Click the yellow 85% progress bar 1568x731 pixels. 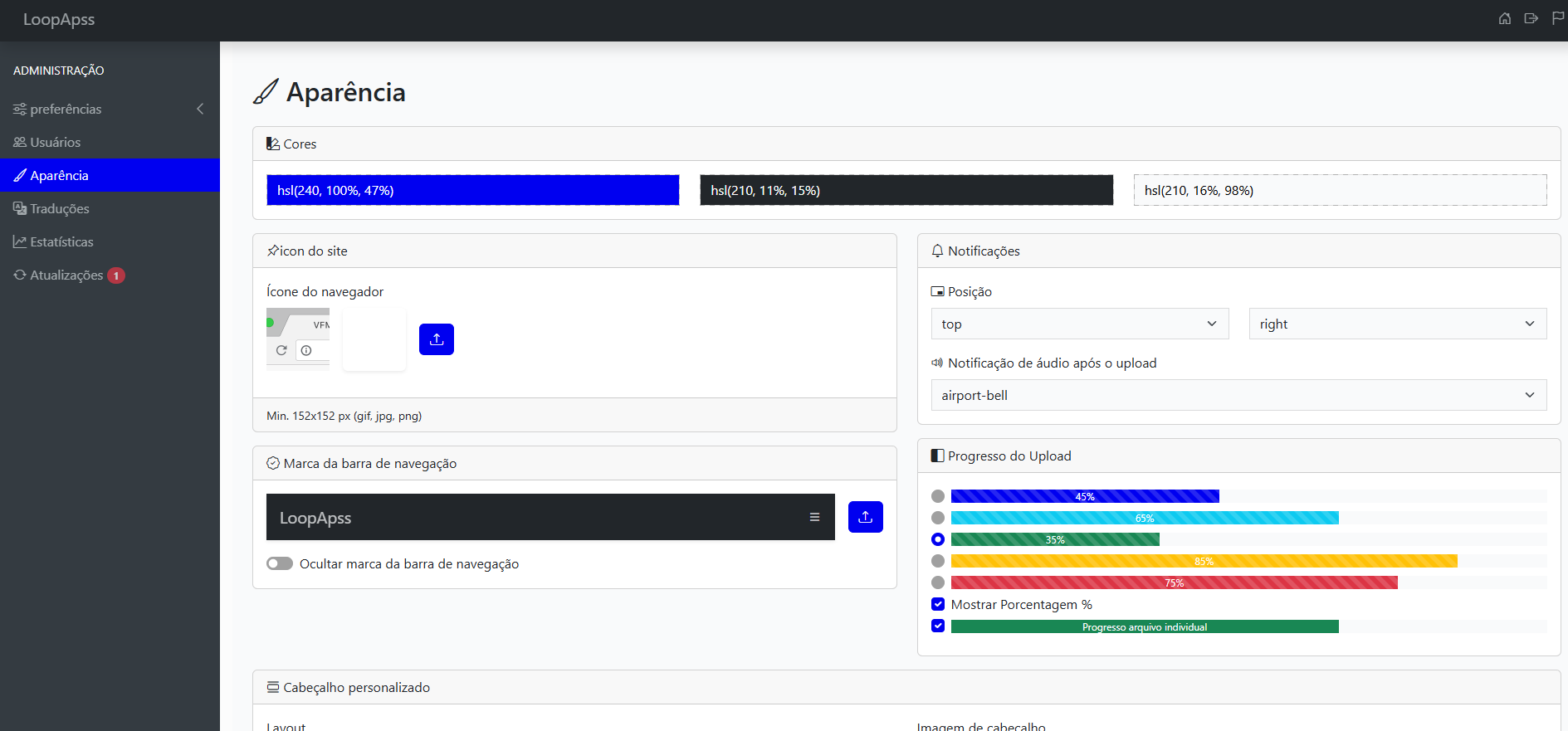pos(1204,561)
